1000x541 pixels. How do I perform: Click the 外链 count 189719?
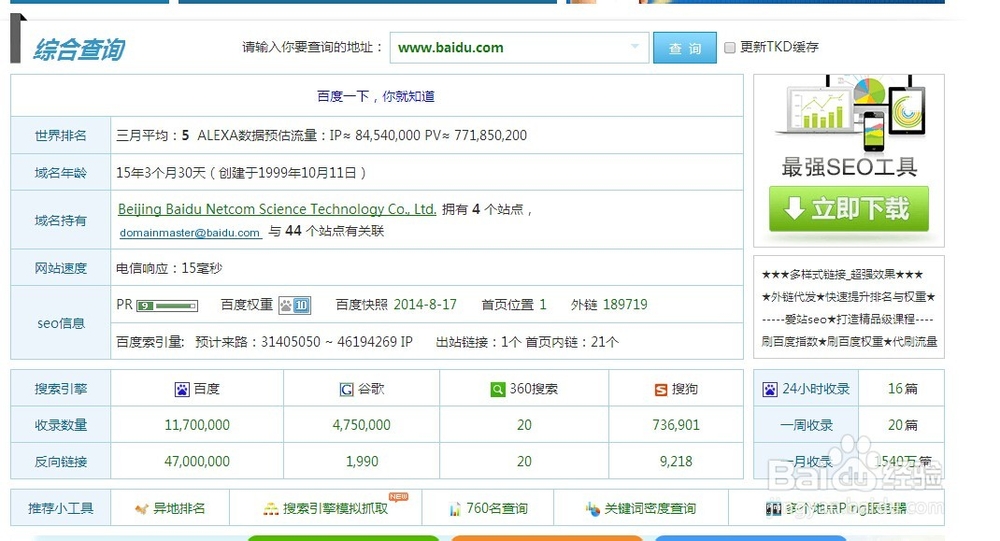pyautogui.click(x=625, y=305)
